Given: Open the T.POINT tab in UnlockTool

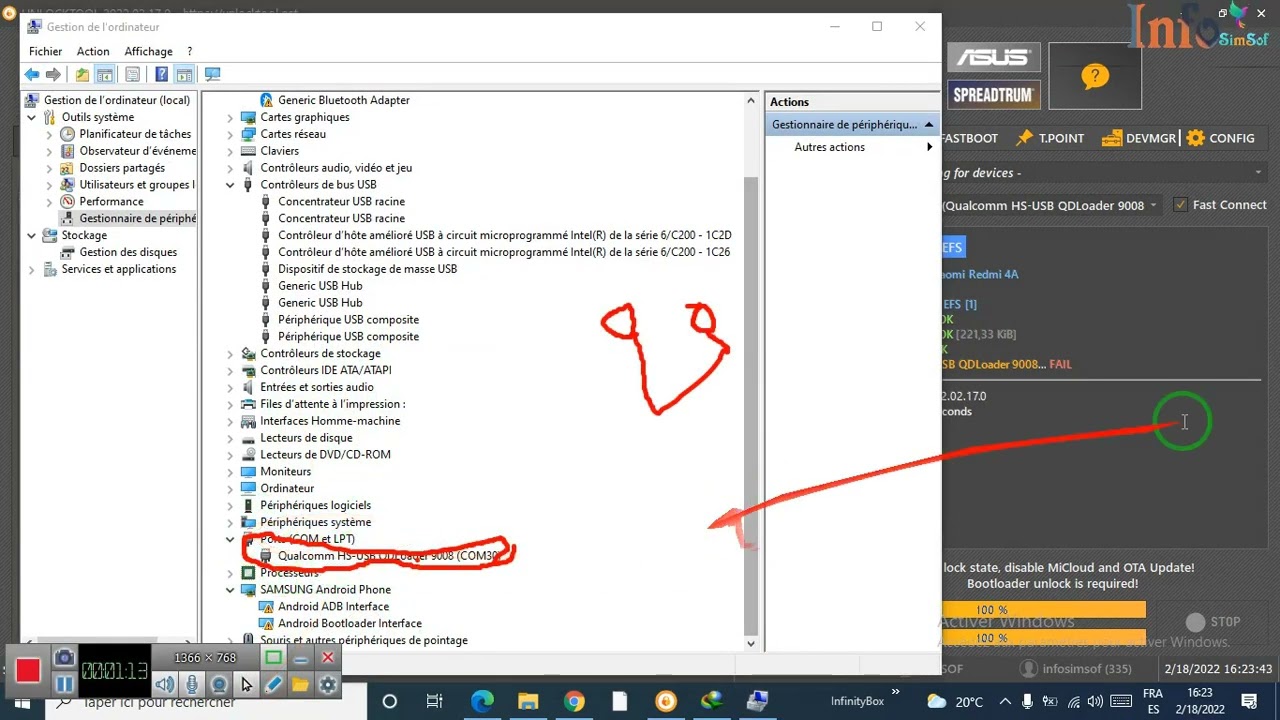Looking at the screenshot, I should 1050,138.
